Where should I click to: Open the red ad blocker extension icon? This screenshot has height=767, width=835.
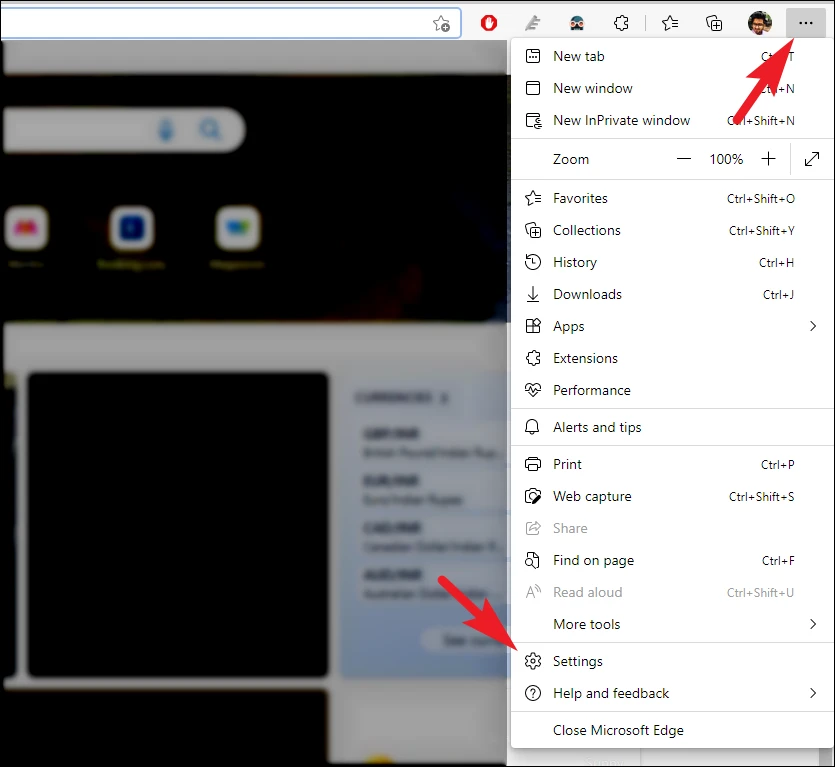coord(488,23)
